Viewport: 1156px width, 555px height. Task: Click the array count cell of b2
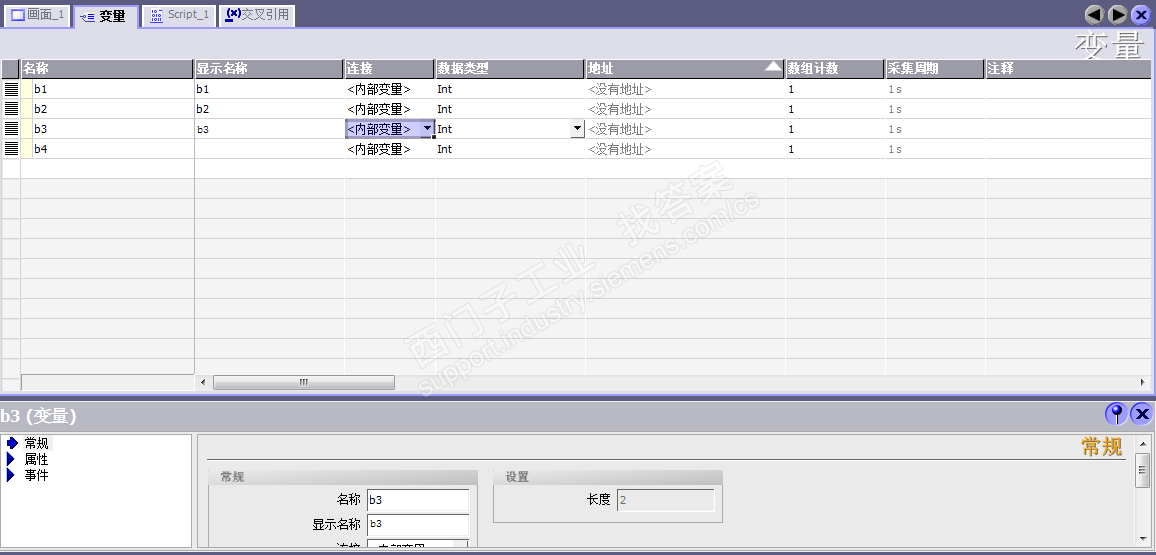click(835, 109)
